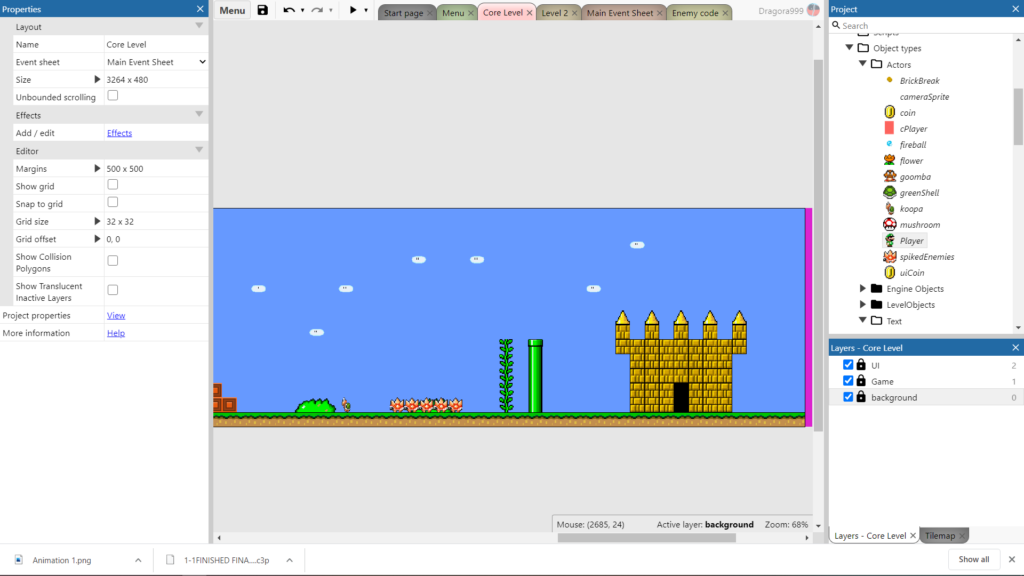Select the uiCoin object icon

pyautogui.click(x=889, y=272)
